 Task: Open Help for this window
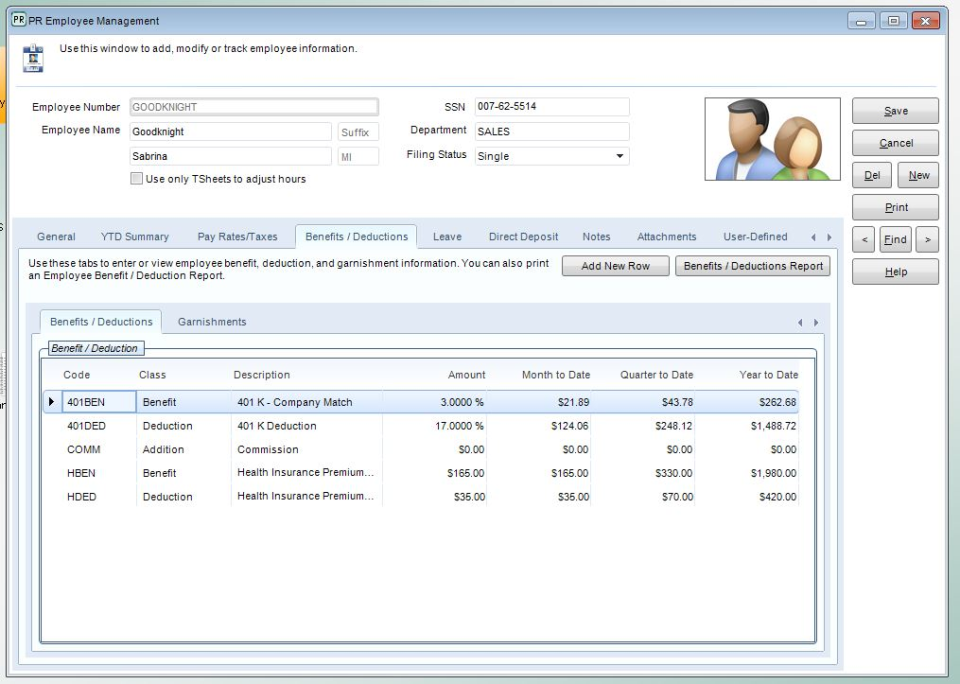point(895,271)
